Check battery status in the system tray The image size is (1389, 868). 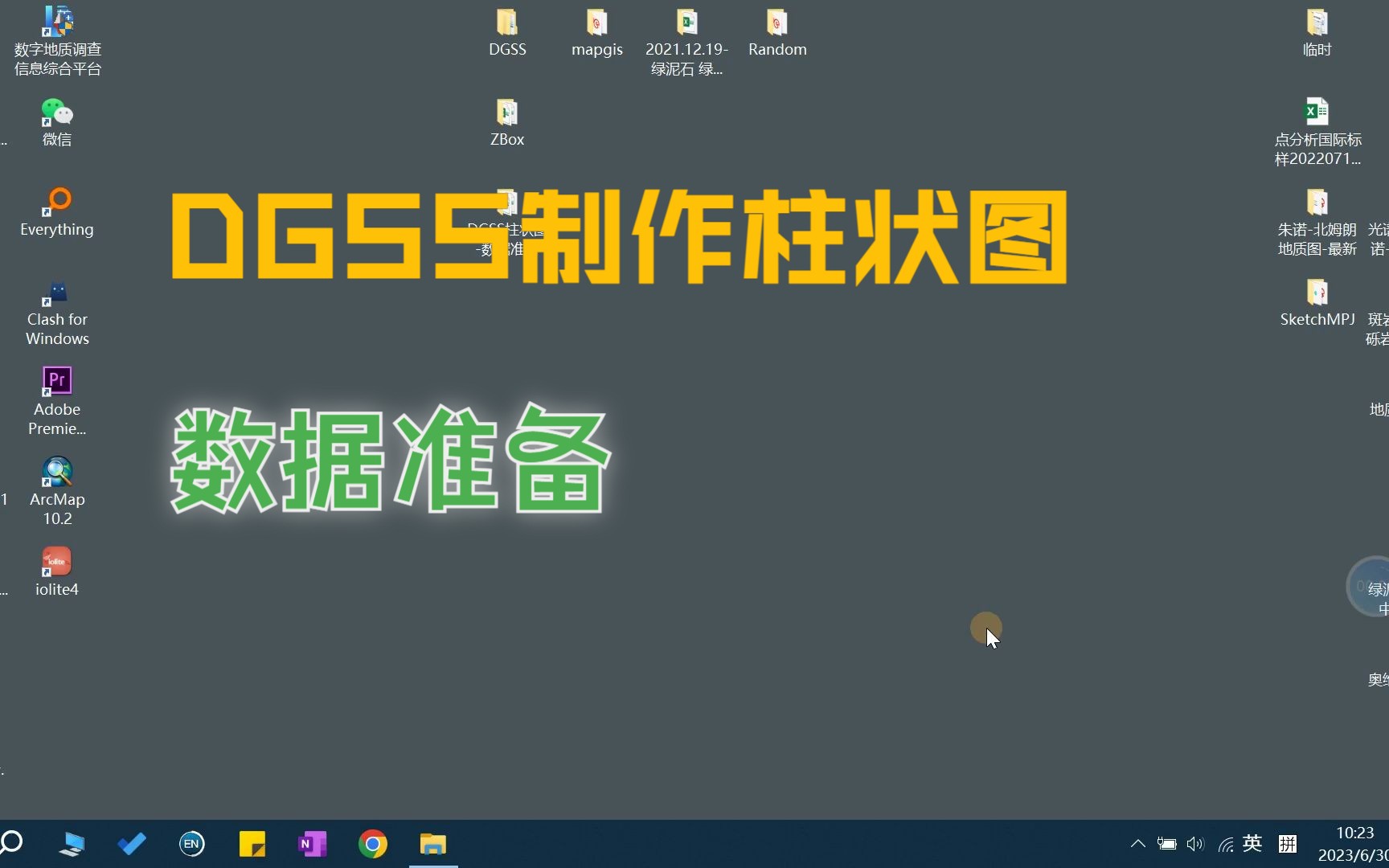pyautogui.click(x=1166, y=844)
